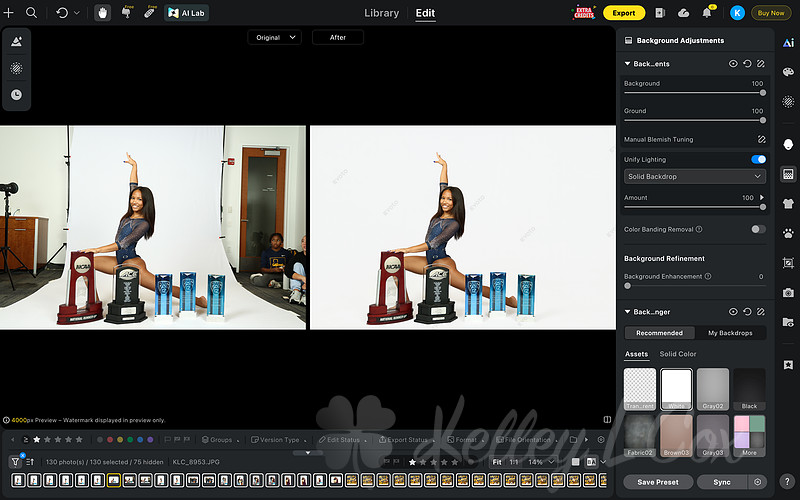The height and width of the screenshot is (500, 800).
Task: Open the pet paw panel icon
Action: click(x=788, y=233)
